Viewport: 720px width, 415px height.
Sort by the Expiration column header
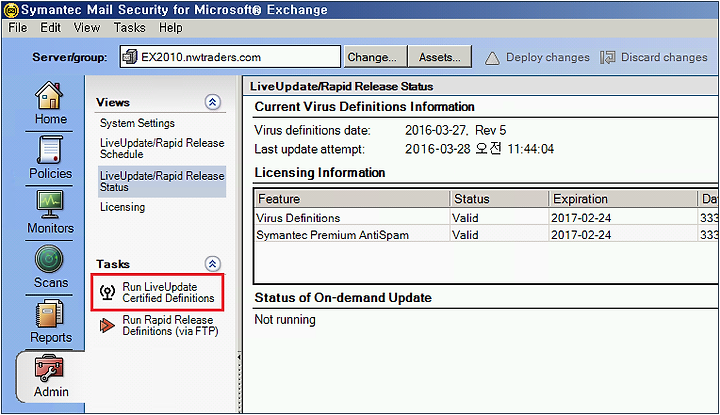[x=624, y=199]
